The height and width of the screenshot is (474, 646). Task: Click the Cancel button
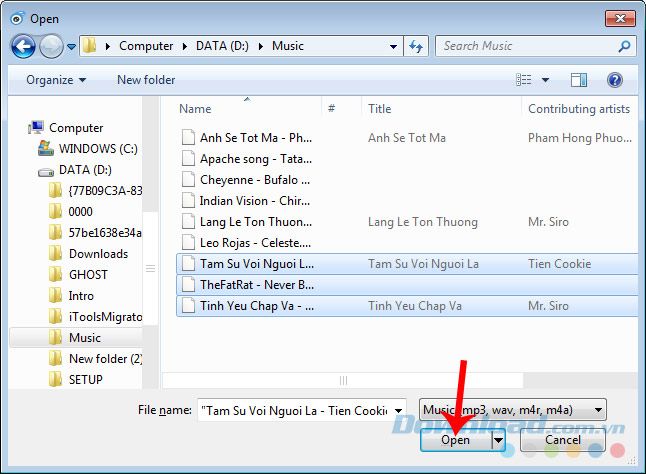pyautogui.click(x=563, y=440)
